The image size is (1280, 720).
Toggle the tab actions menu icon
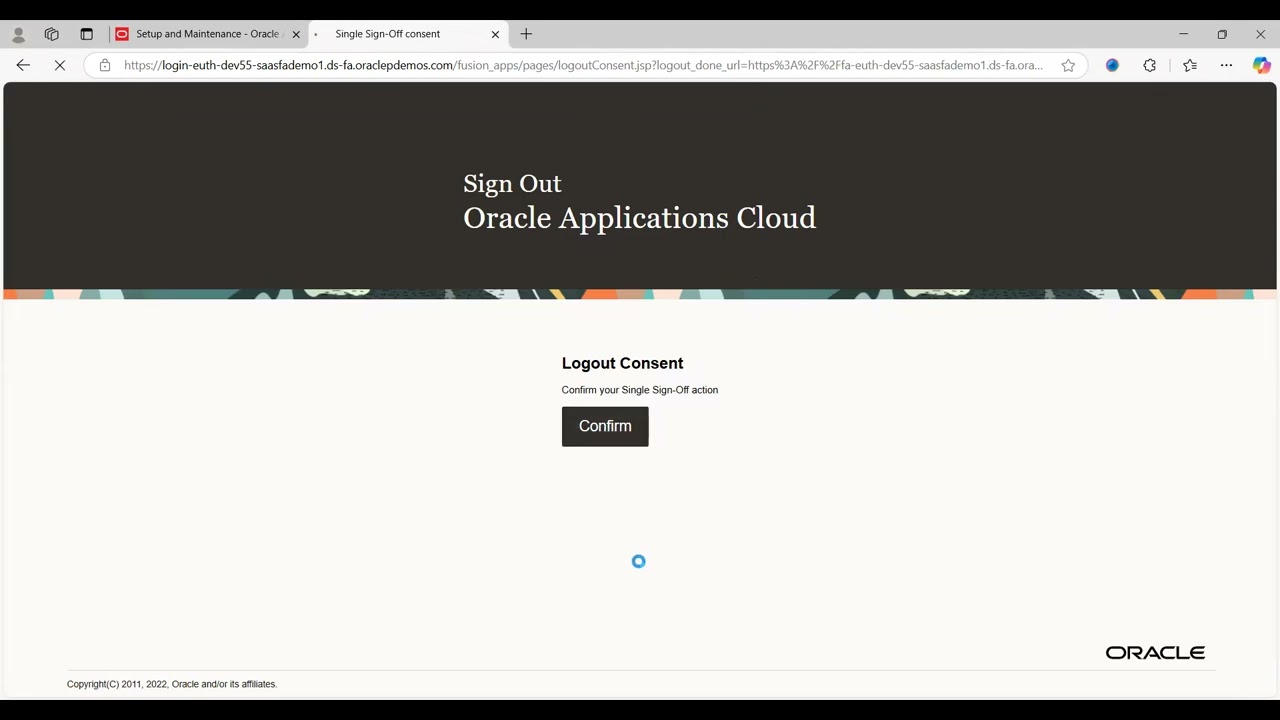(x=86, y=34)
